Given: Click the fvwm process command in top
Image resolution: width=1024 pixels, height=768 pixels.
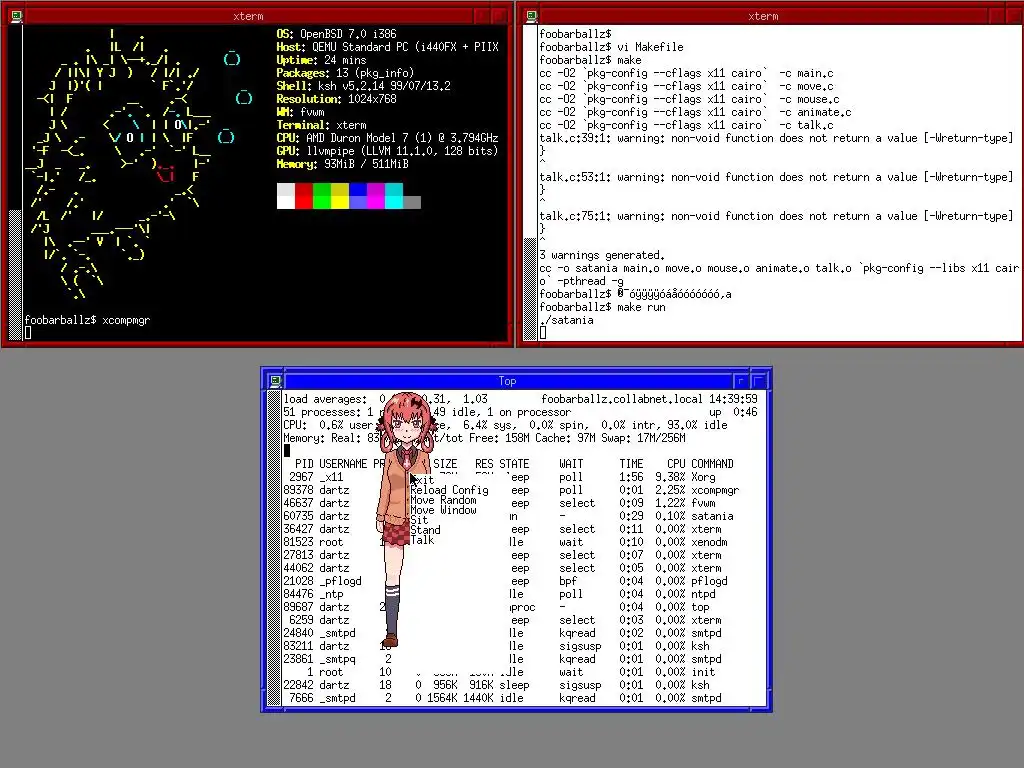Looking at the screenshot, I should [703, 503].
